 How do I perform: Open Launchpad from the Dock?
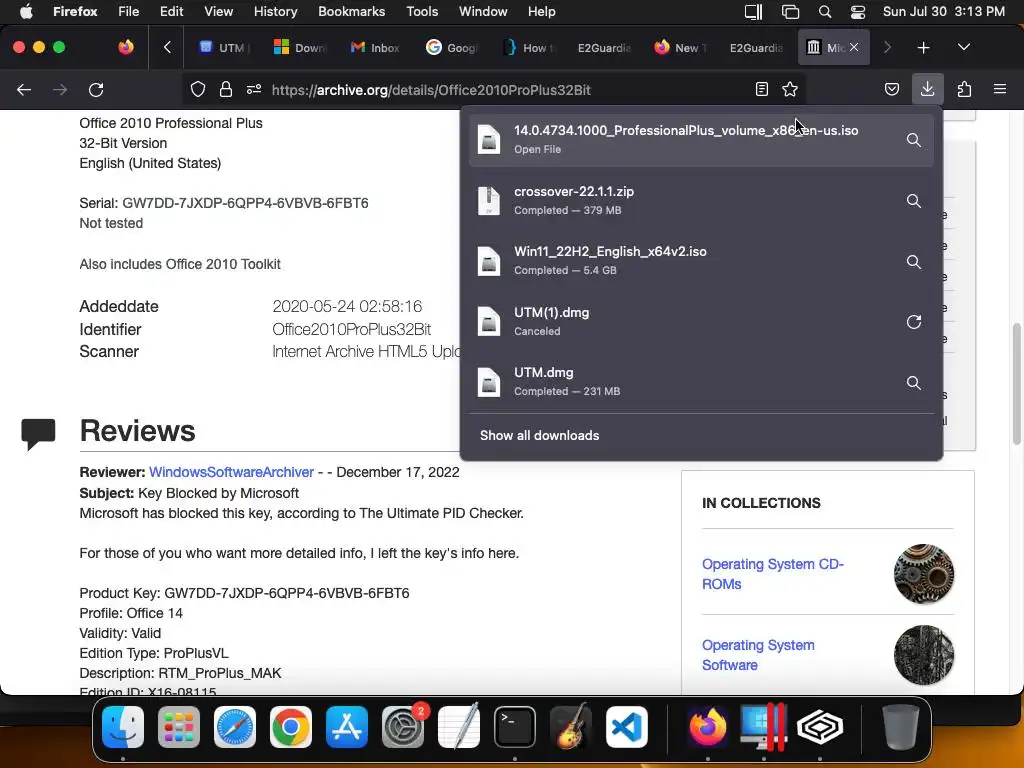click(179, 727)
